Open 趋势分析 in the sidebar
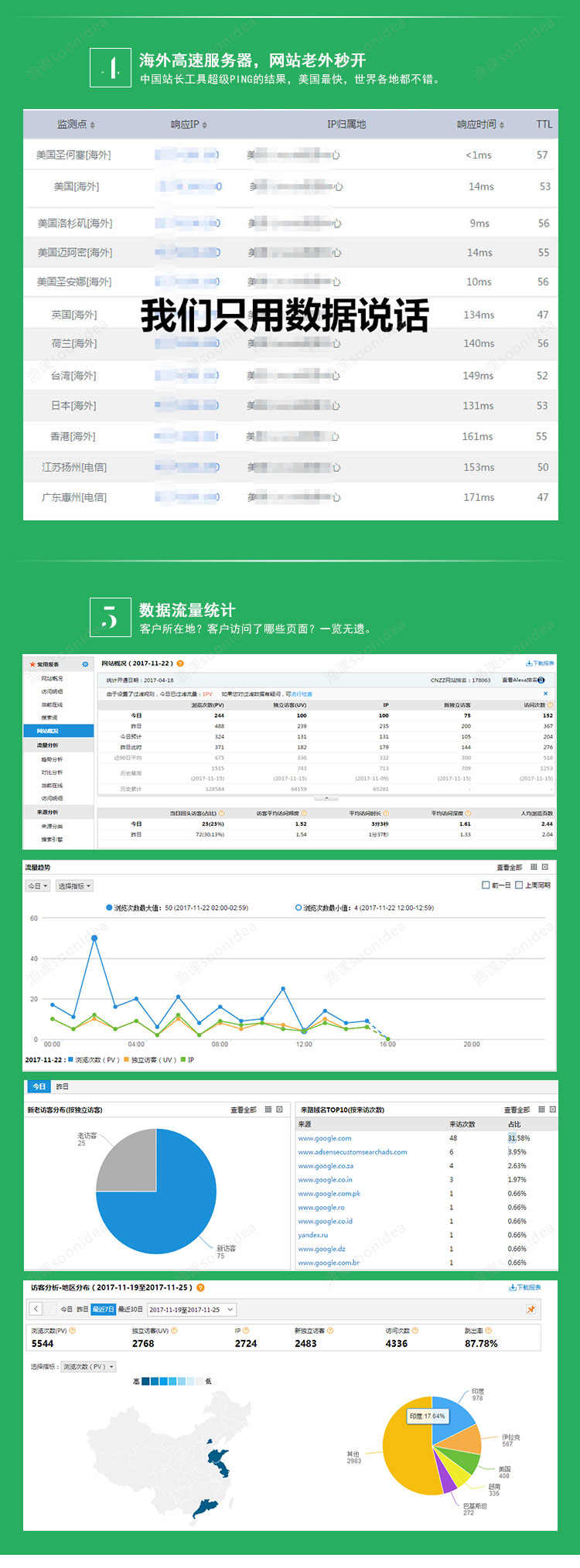This screenshot has height=1568, width=580. (52, 759)
